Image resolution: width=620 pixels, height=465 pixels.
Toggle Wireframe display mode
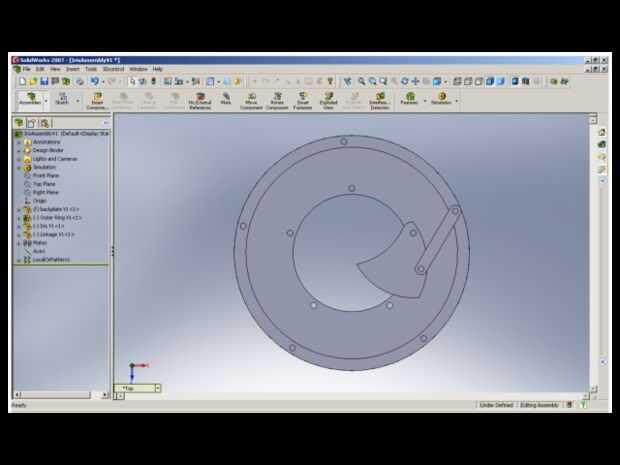(457, 81)
